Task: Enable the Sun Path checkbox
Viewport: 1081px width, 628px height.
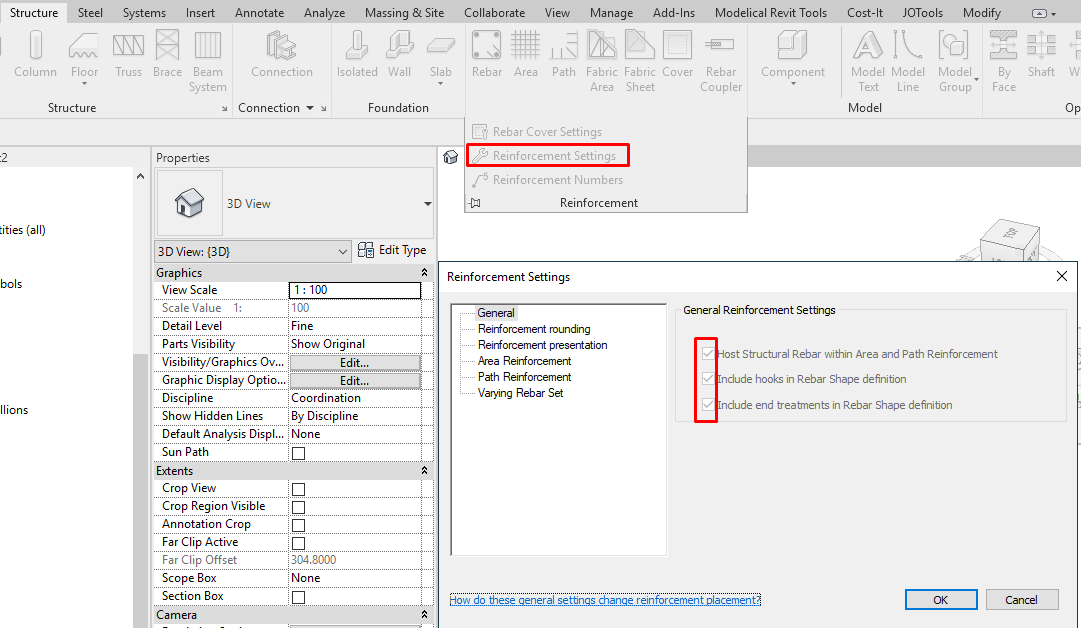Action: [299, 453]
